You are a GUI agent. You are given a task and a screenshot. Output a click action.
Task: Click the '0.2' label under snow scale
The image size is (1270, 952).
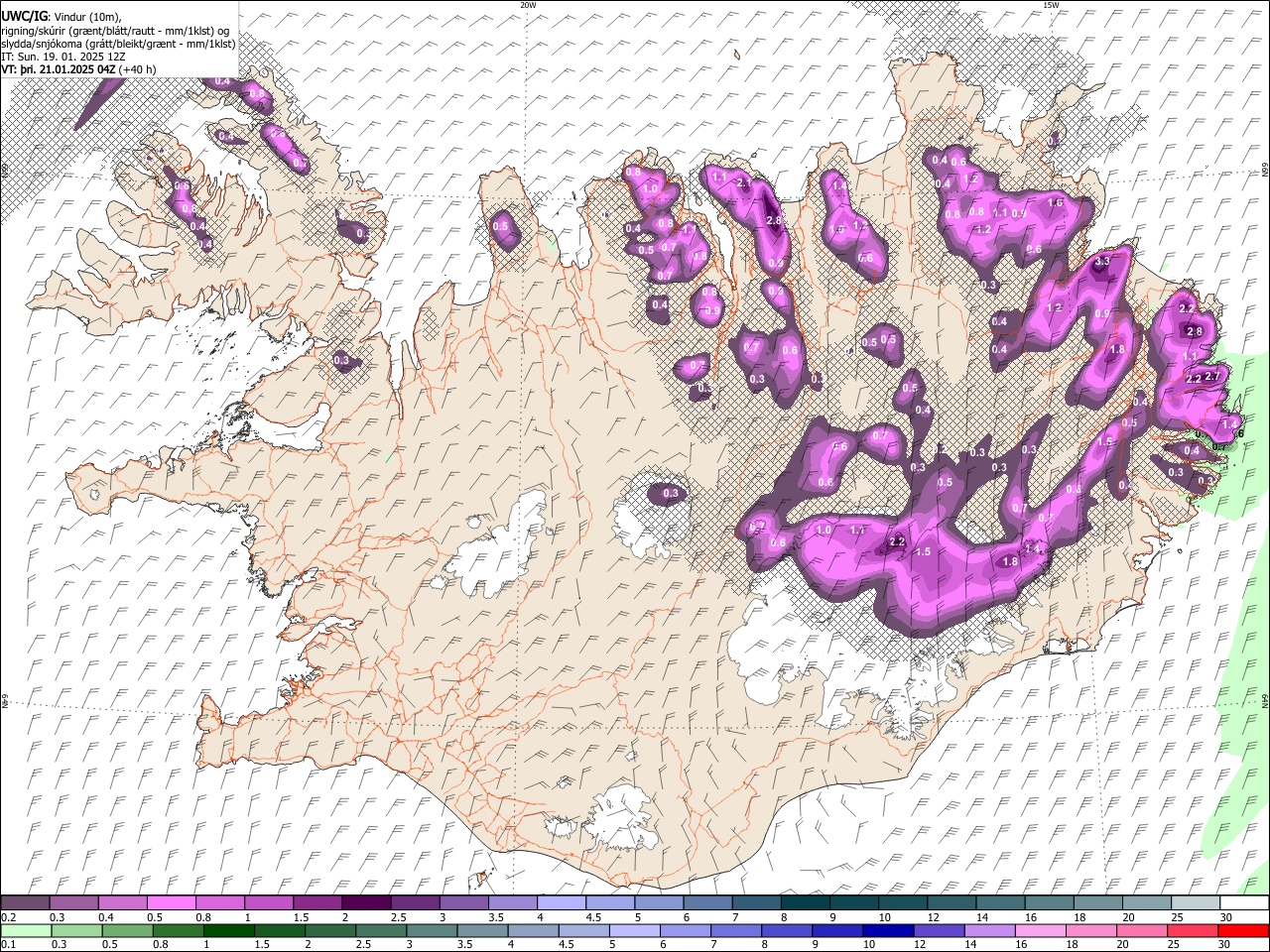tap(8, 917)
